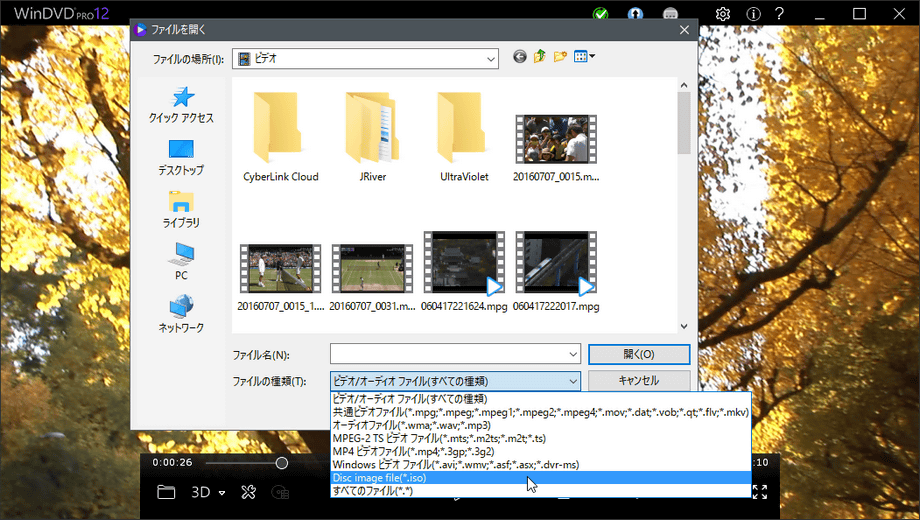Click gray disc icon in WinDVD title bar
This screenshot has height=520, width=920.
[670, 13]
